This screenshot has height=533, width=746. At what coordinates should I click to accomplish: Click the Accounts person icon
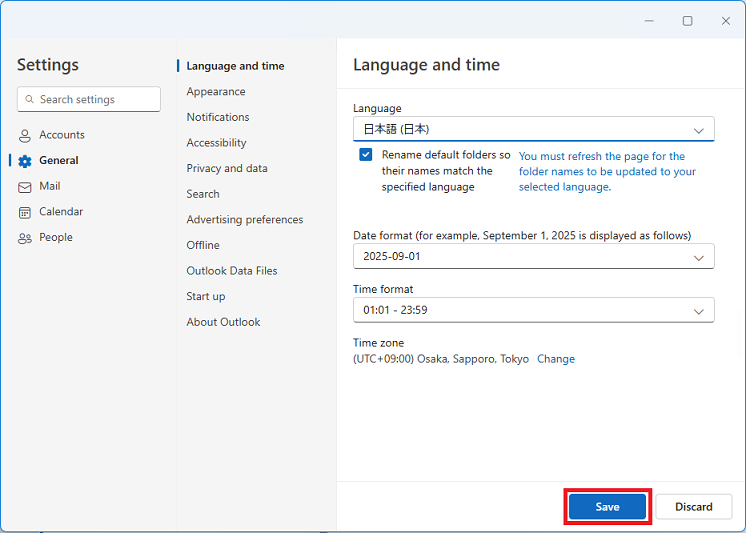point(25,135)
